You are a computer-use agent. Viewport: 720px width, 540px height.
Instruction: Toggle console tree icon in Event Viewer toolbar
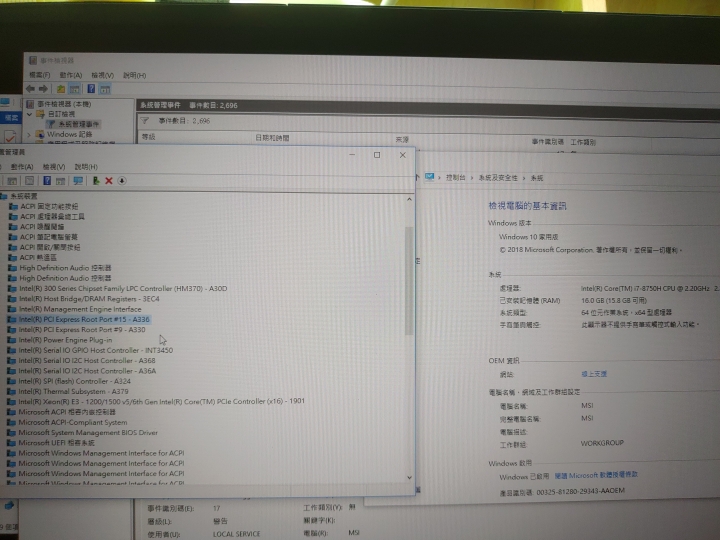pos(74,89)
